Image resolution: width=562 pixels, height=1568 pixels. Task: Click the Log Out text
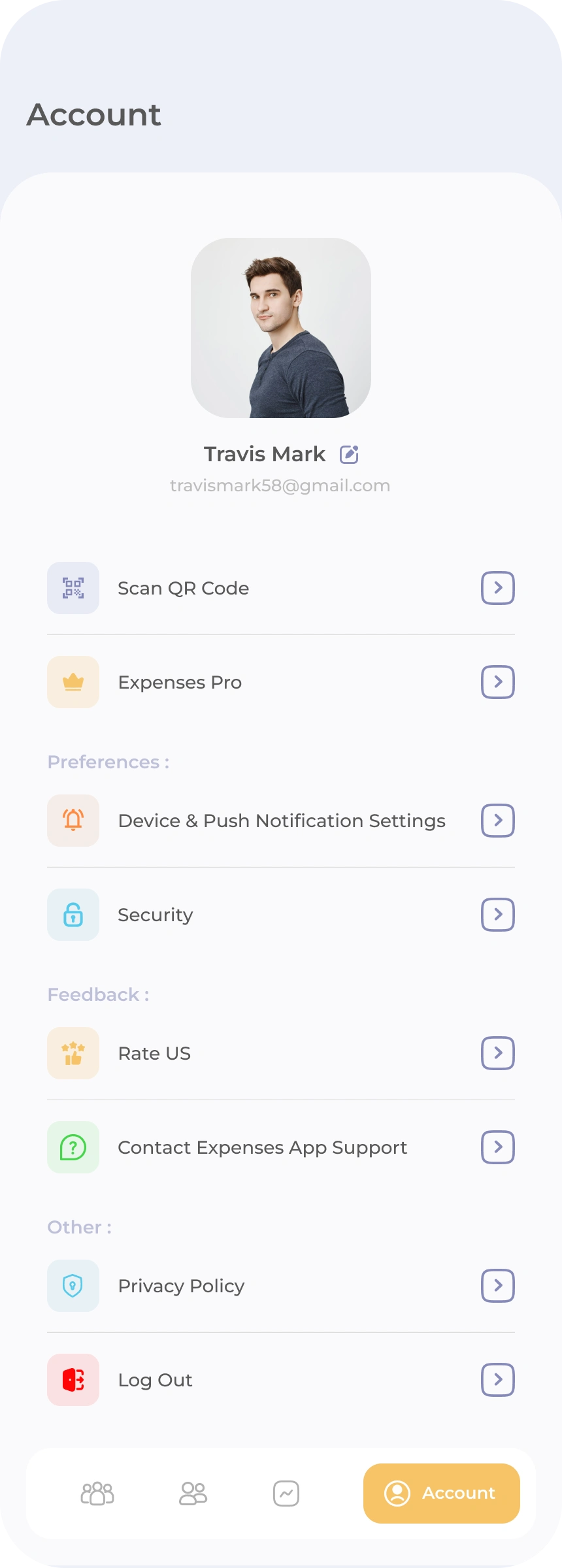tap(155, 1380)
